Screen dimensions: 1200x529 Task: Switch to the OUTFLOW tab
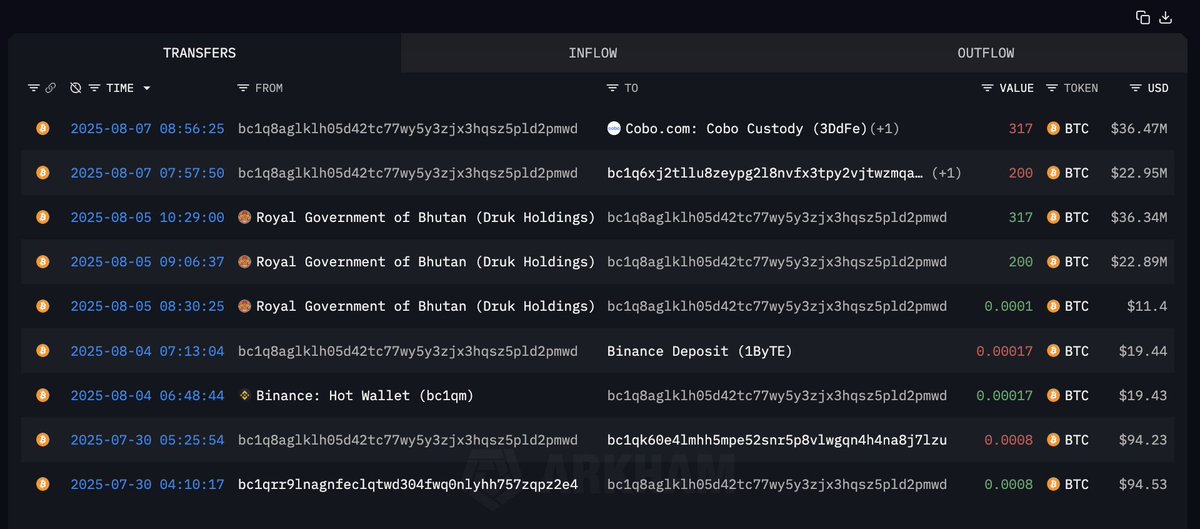[x=986, y=53]
